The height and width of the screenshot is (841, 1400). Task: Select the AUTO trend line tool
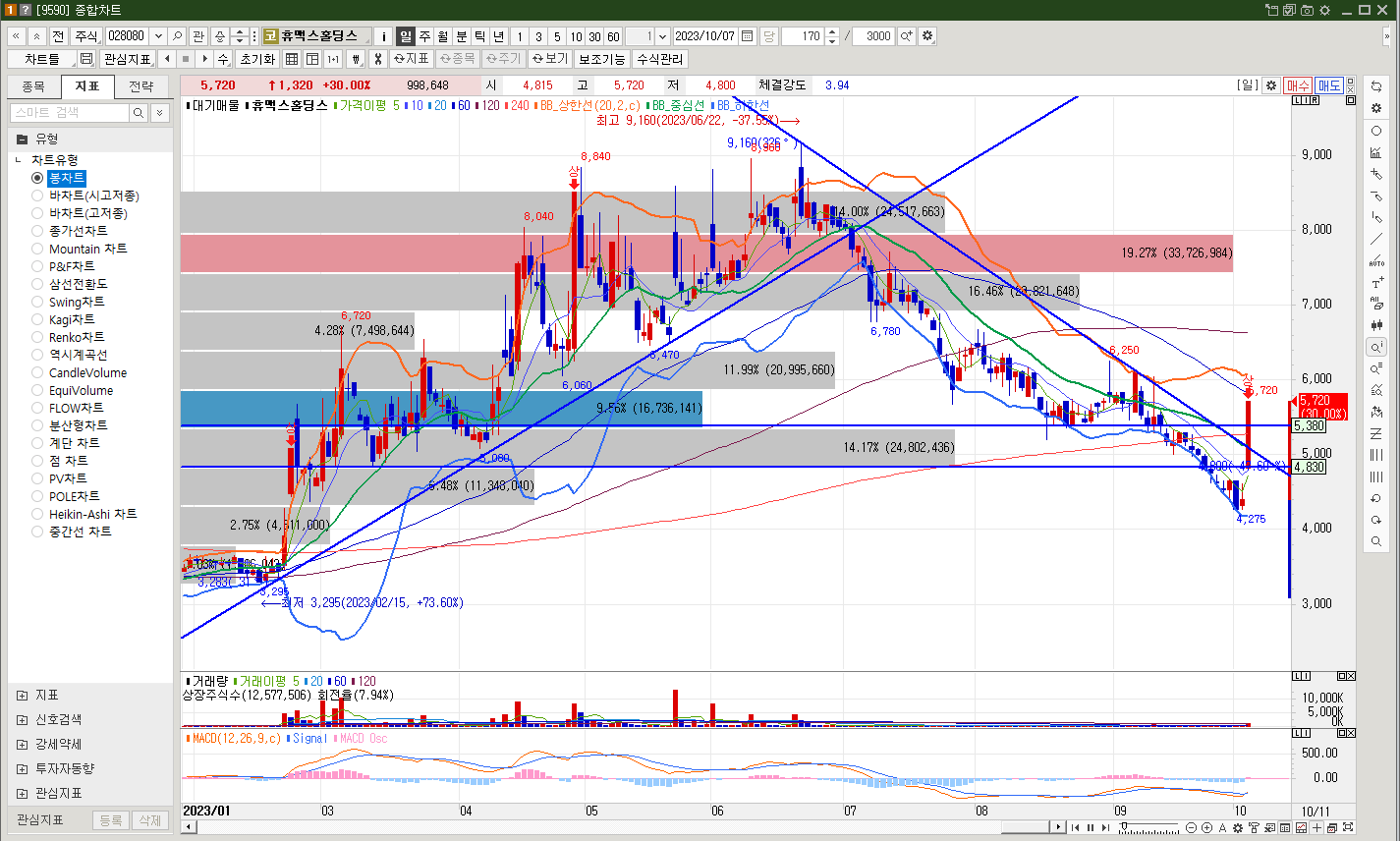point(1376,261)
